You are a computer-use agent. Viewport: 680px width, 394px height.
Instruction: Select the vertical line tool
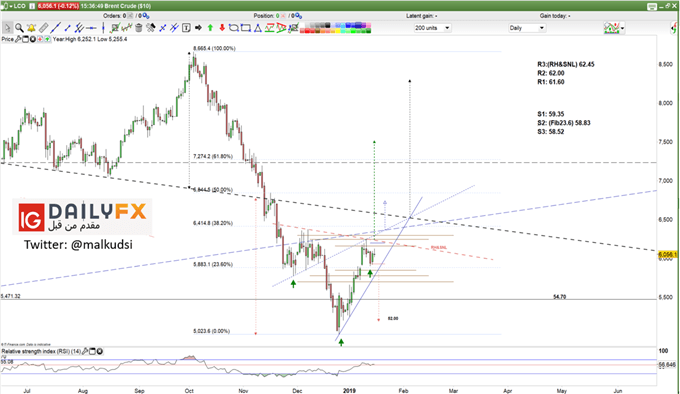click(x=103, y=28)
